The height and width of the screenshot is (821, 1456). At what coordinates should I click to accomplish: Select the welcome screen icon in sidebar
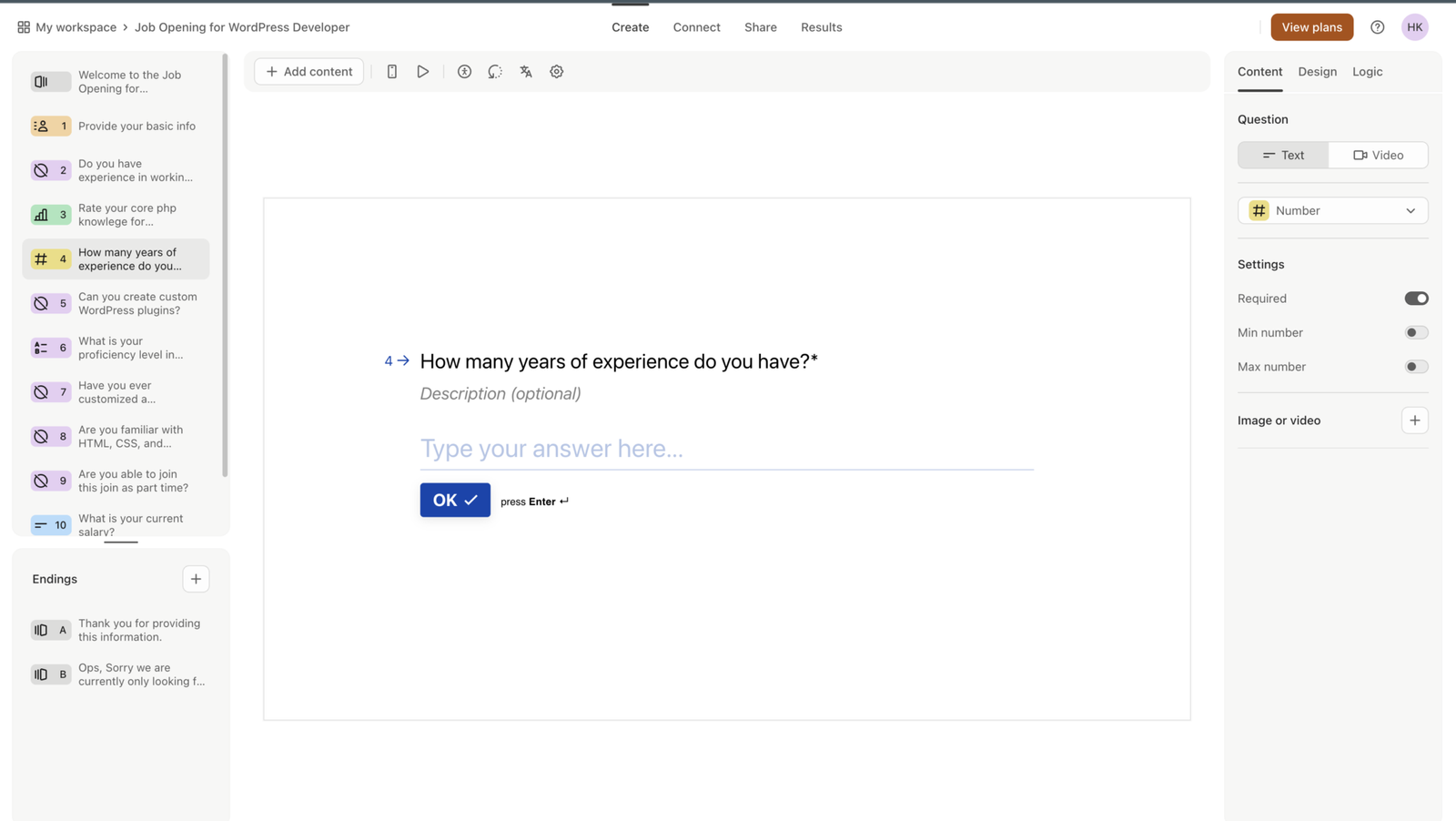(x=50, y=81)
